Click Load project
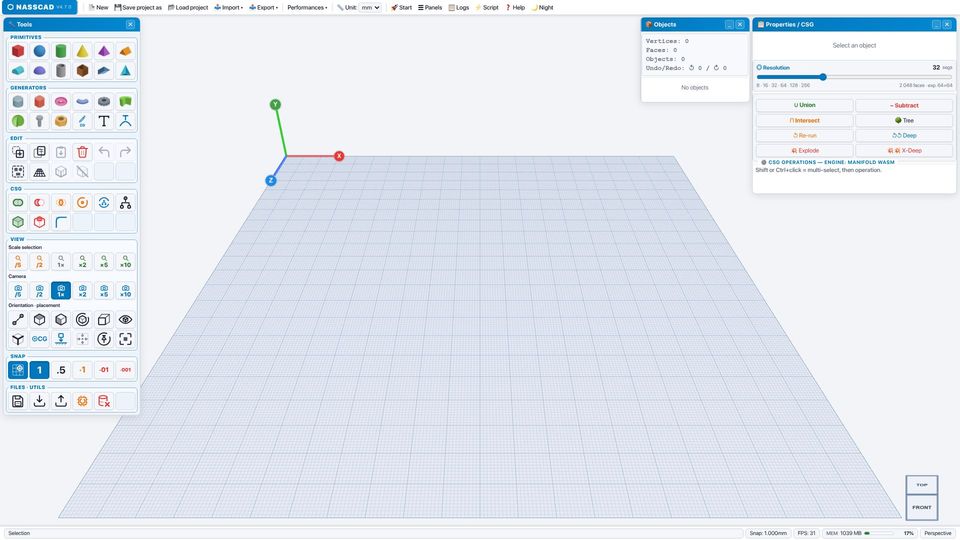The height and width of the screenshot is (540, 960). (x=188, y=7)
